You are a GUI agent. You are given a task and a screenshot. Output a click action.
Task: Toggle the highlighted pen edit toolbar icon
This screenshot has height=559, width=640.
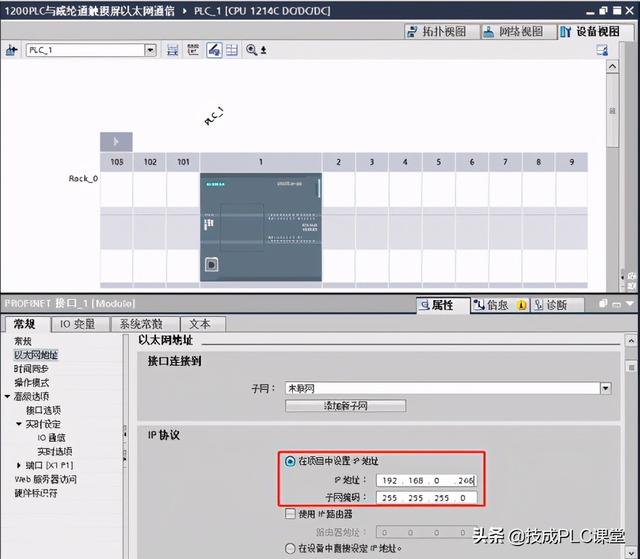(214, 50)
